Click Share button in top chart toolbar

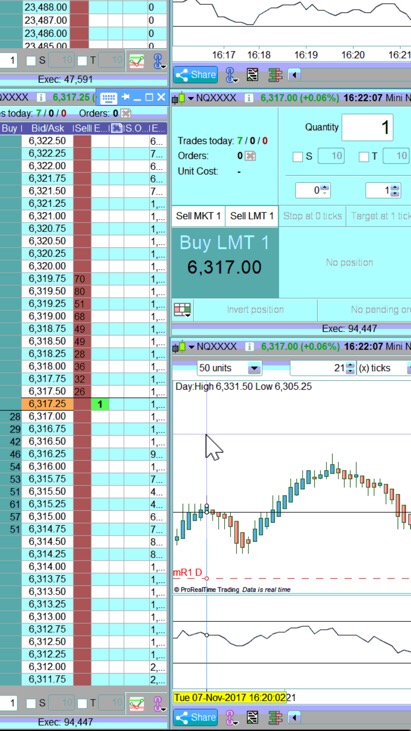click(195, 75)
